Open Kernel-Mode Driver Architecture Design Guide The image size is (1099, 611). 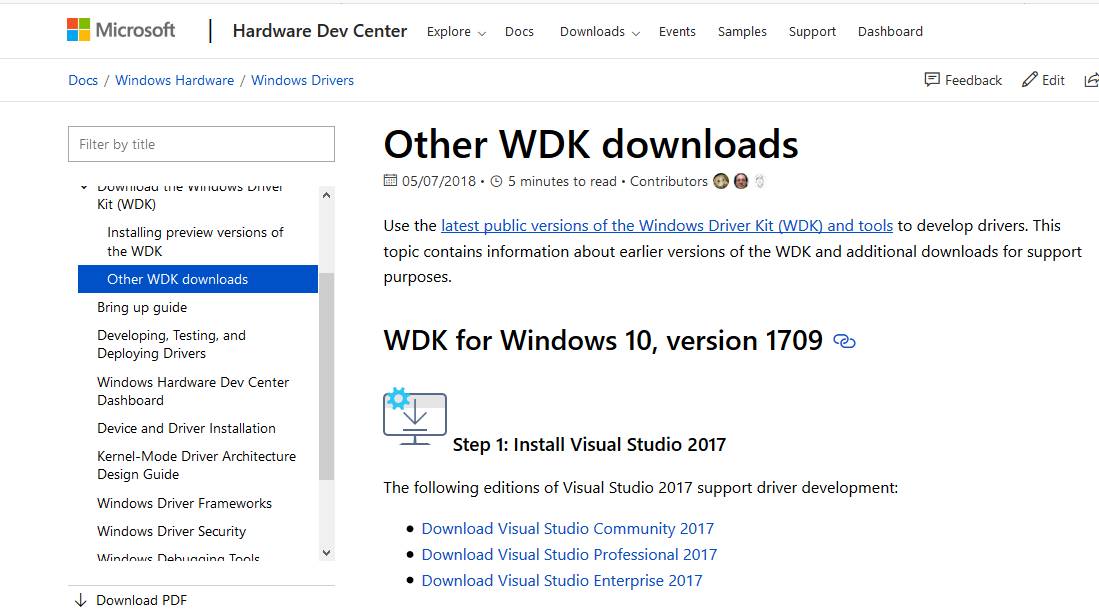coord(196,465)
